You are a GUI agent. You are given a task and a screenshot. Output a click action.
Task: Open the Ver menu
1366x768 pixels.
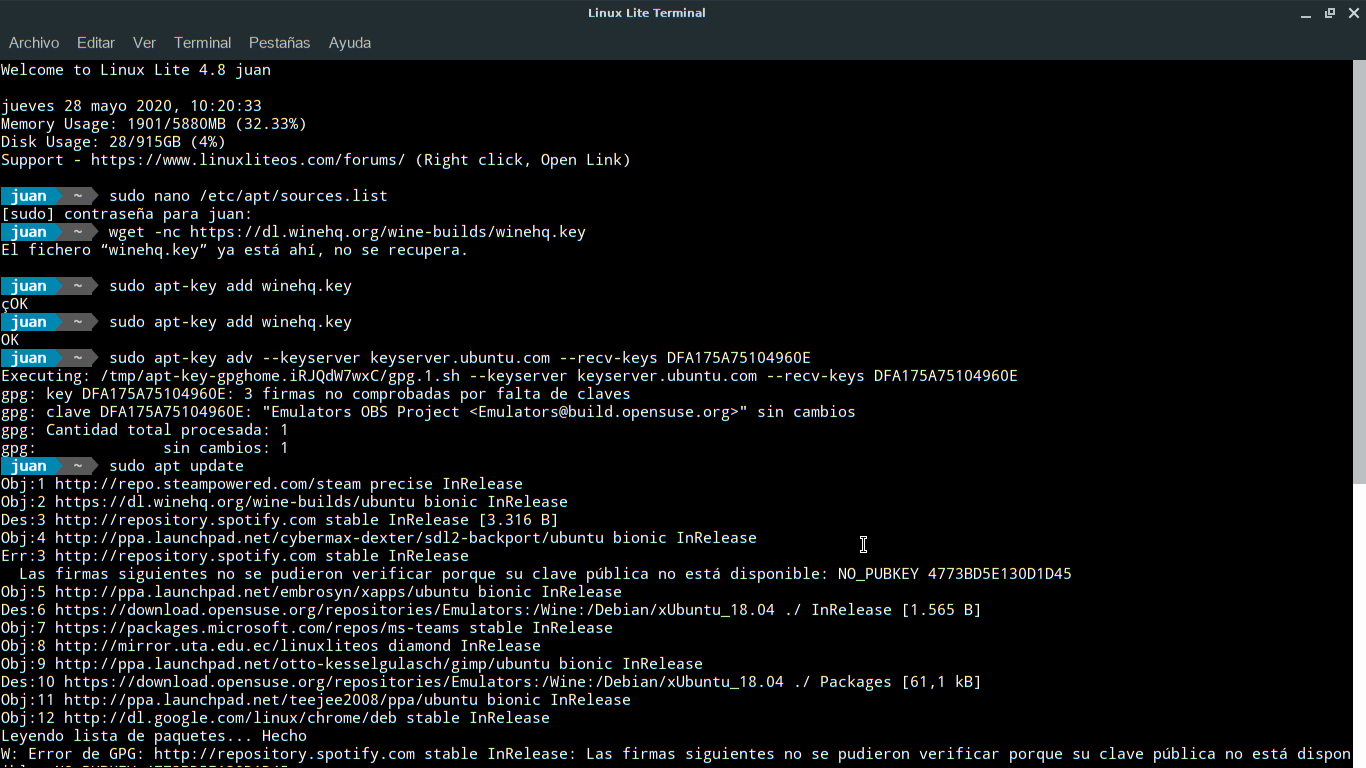click(x=144, y=43)
